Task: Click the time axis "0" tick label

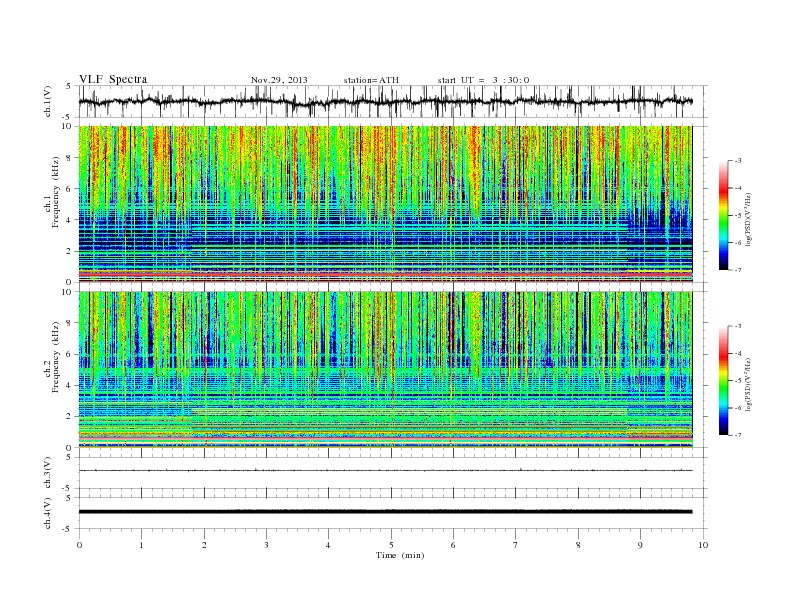Action: (x=79, y=545)
